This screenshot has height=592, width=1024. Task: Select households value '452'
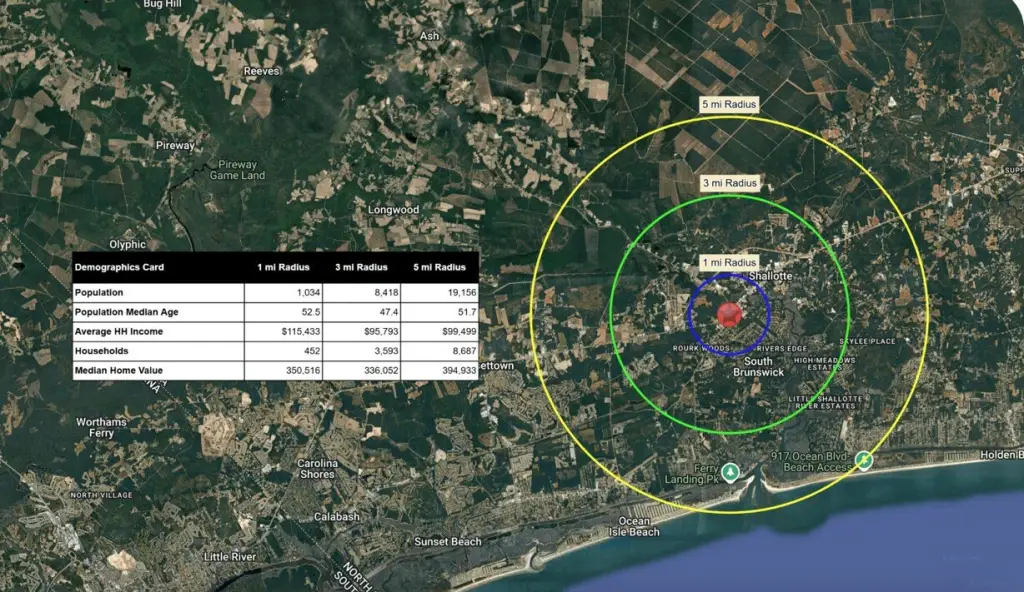[312, 351]
